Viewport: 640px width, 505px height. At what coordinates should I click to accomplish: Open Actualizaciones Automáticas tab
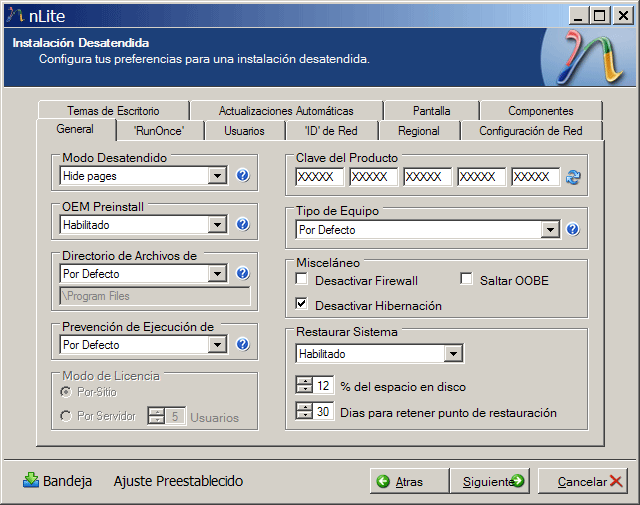pyautogui.click(x=286, y=111)
